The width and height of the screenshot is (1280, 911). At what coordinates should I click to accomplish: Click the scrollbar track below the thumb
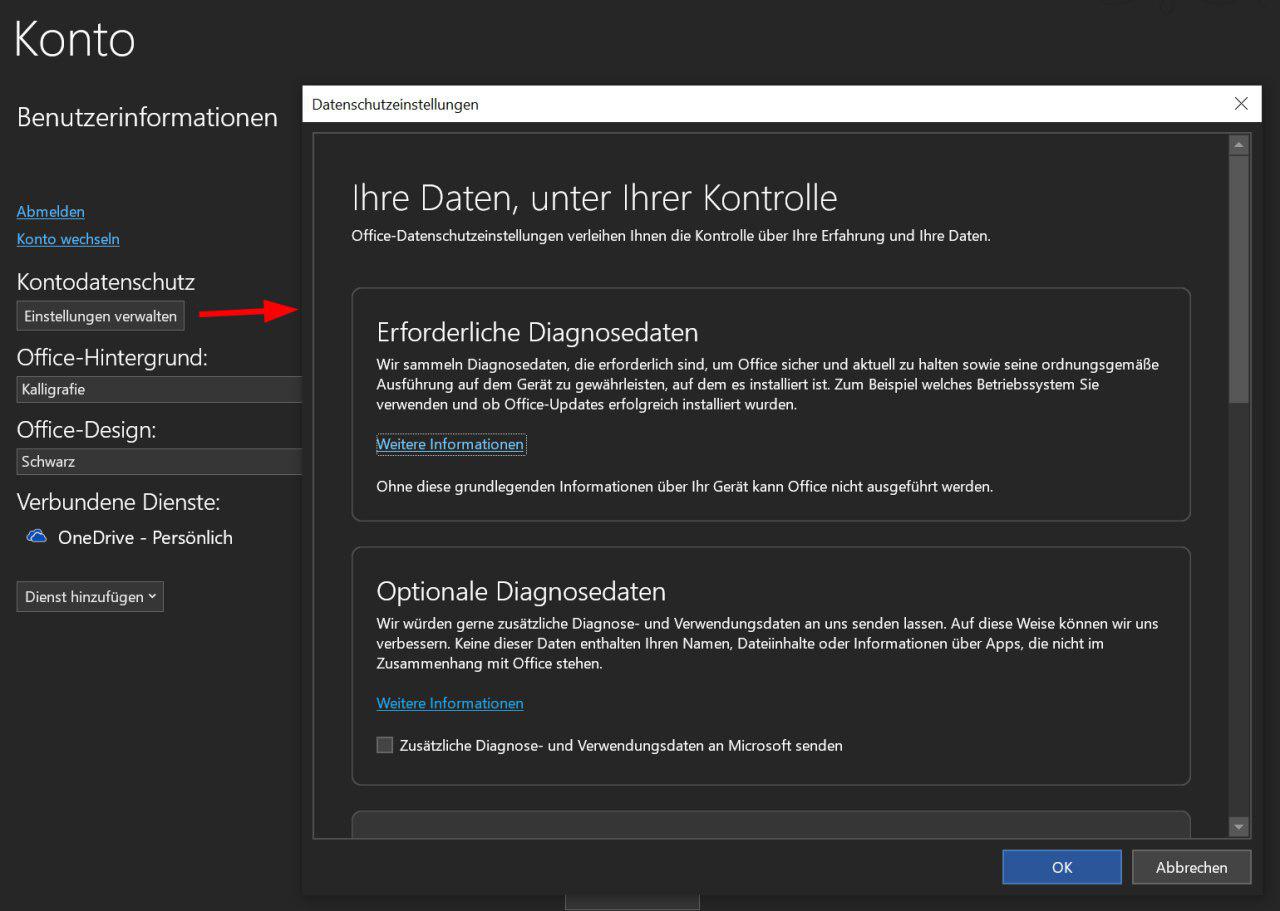tap(1239, 600)
